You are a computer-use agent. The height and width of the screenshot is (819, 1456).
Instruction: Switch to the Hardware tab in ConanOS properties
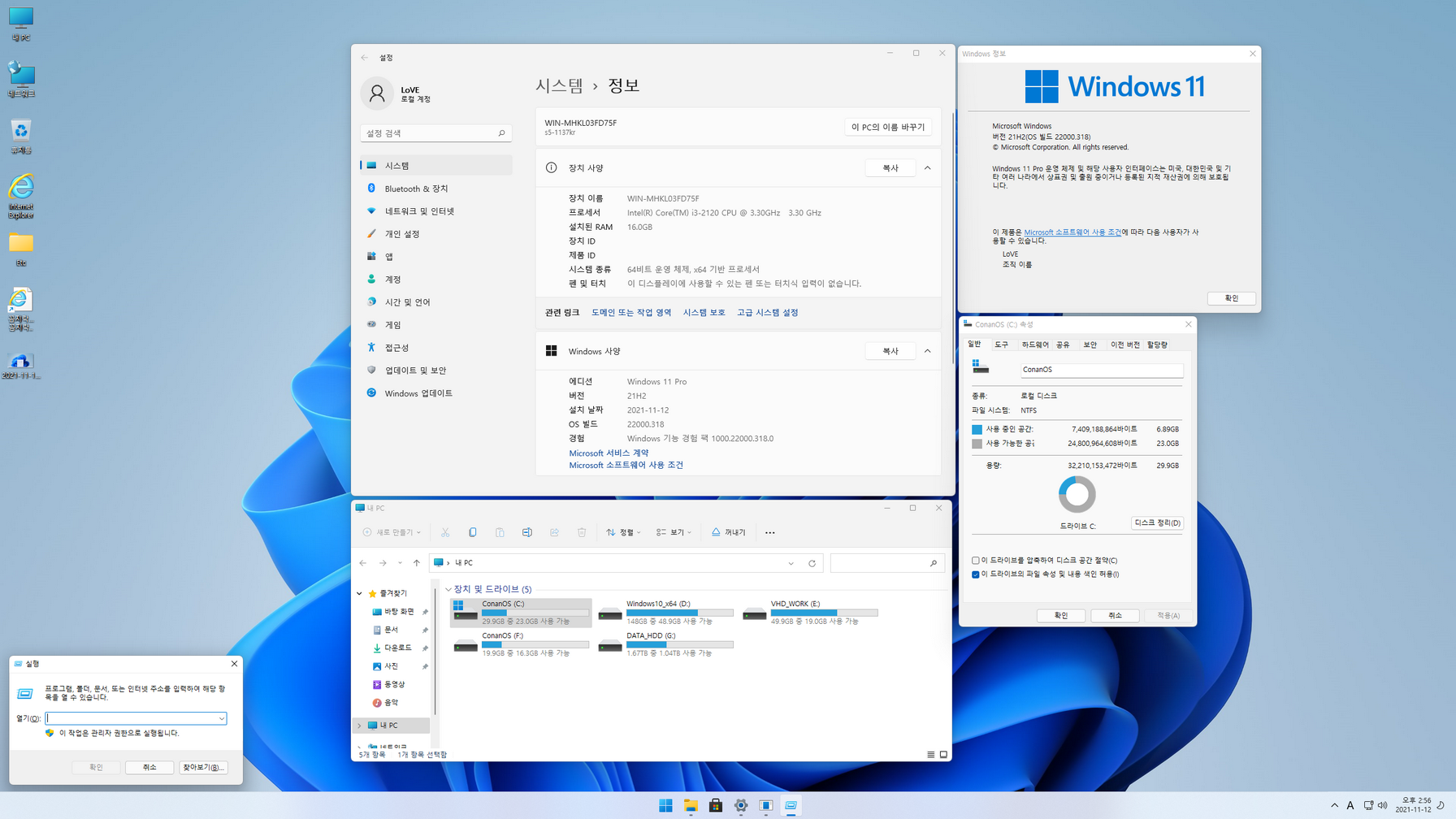(1034, 344)
